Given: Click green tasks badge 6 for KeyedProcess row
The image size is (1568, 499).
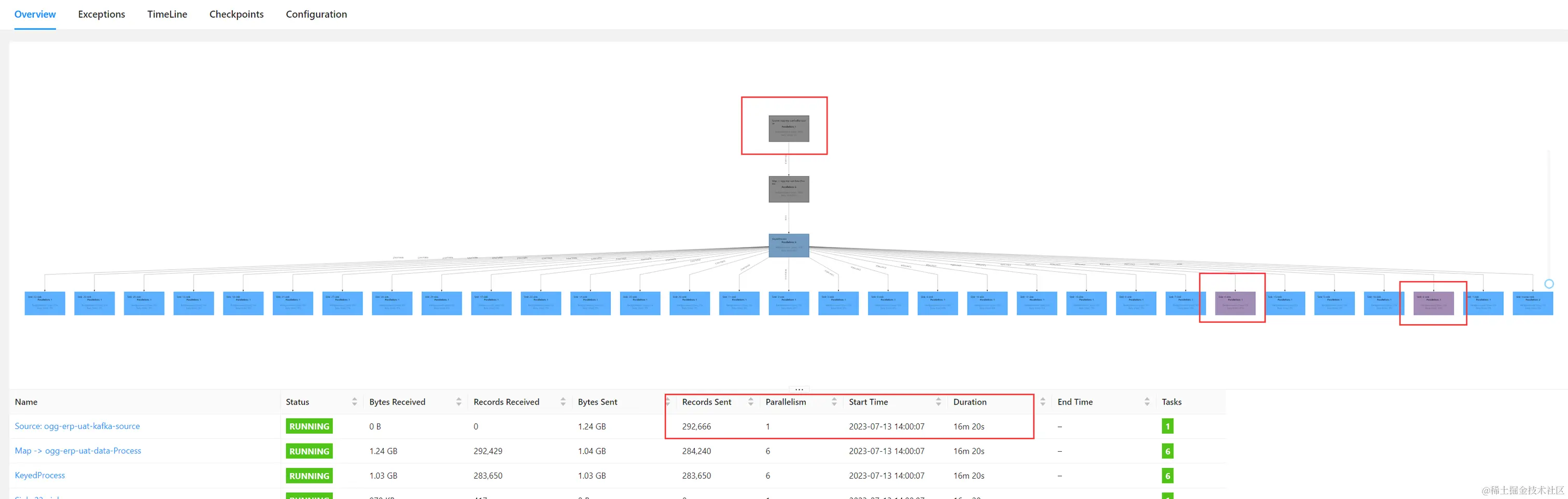Looking at the screenshot, I should (1168, 475).
